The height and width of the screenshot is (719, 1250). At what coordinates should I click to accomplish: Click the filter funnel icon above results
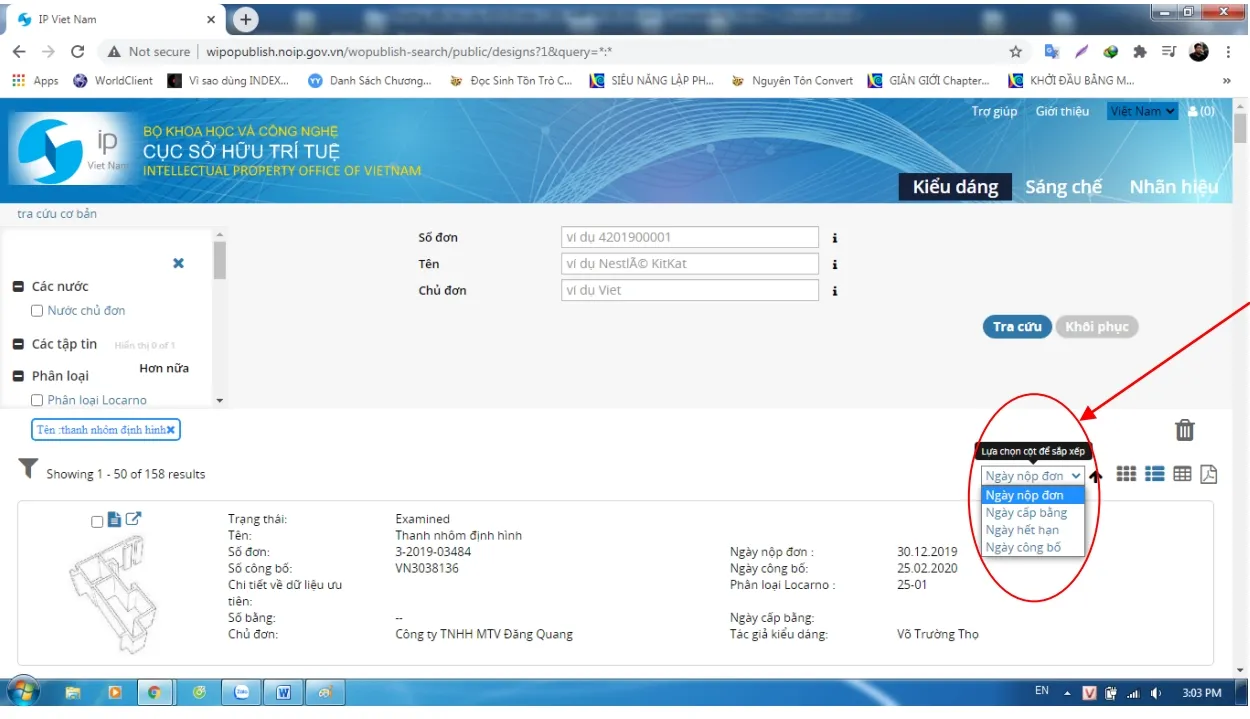pyautogui.click(x=29, y=467)
